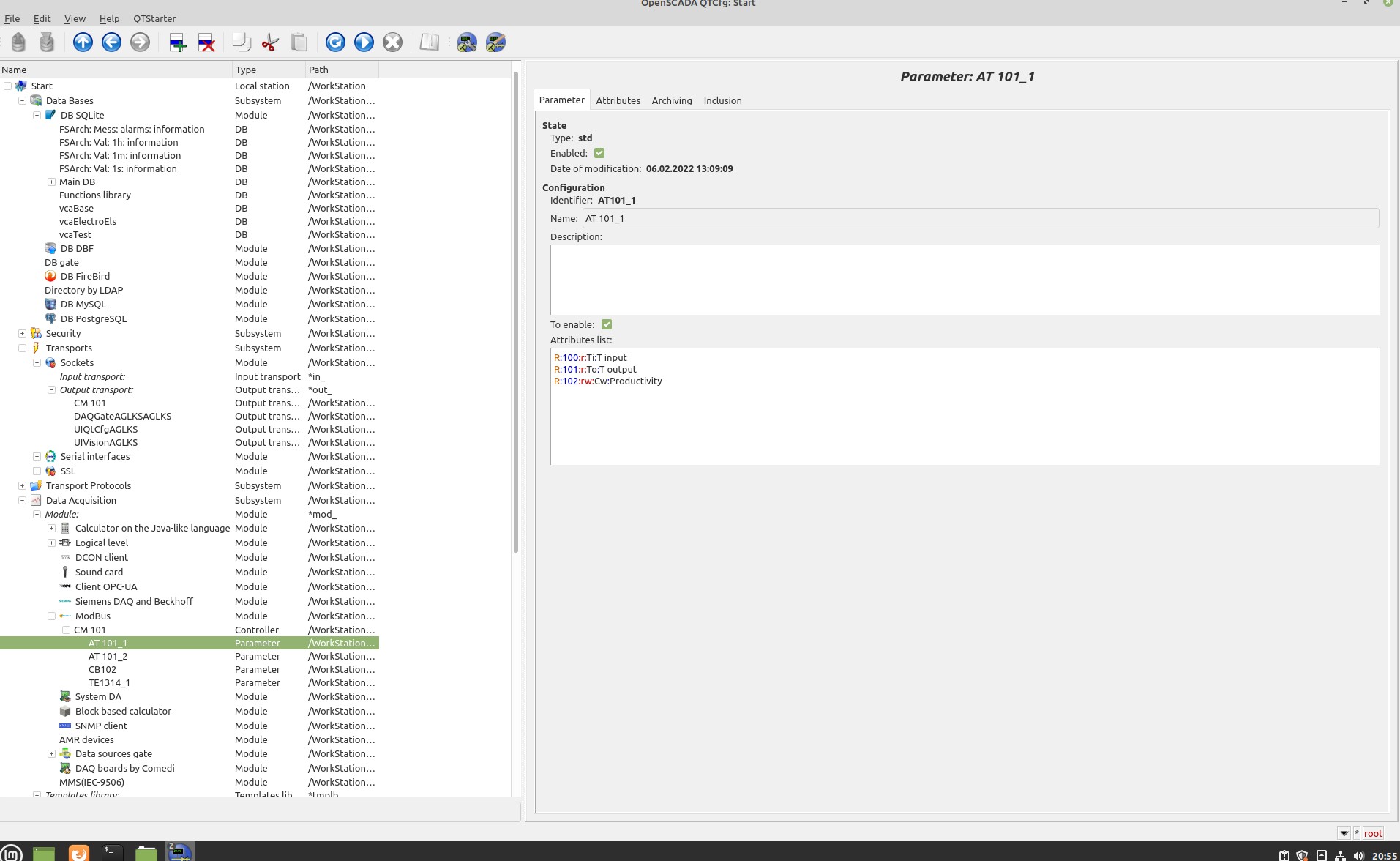Uncheck the Enabled checkbox
The width and height of the screenshot is (1400, 861).
599,154
